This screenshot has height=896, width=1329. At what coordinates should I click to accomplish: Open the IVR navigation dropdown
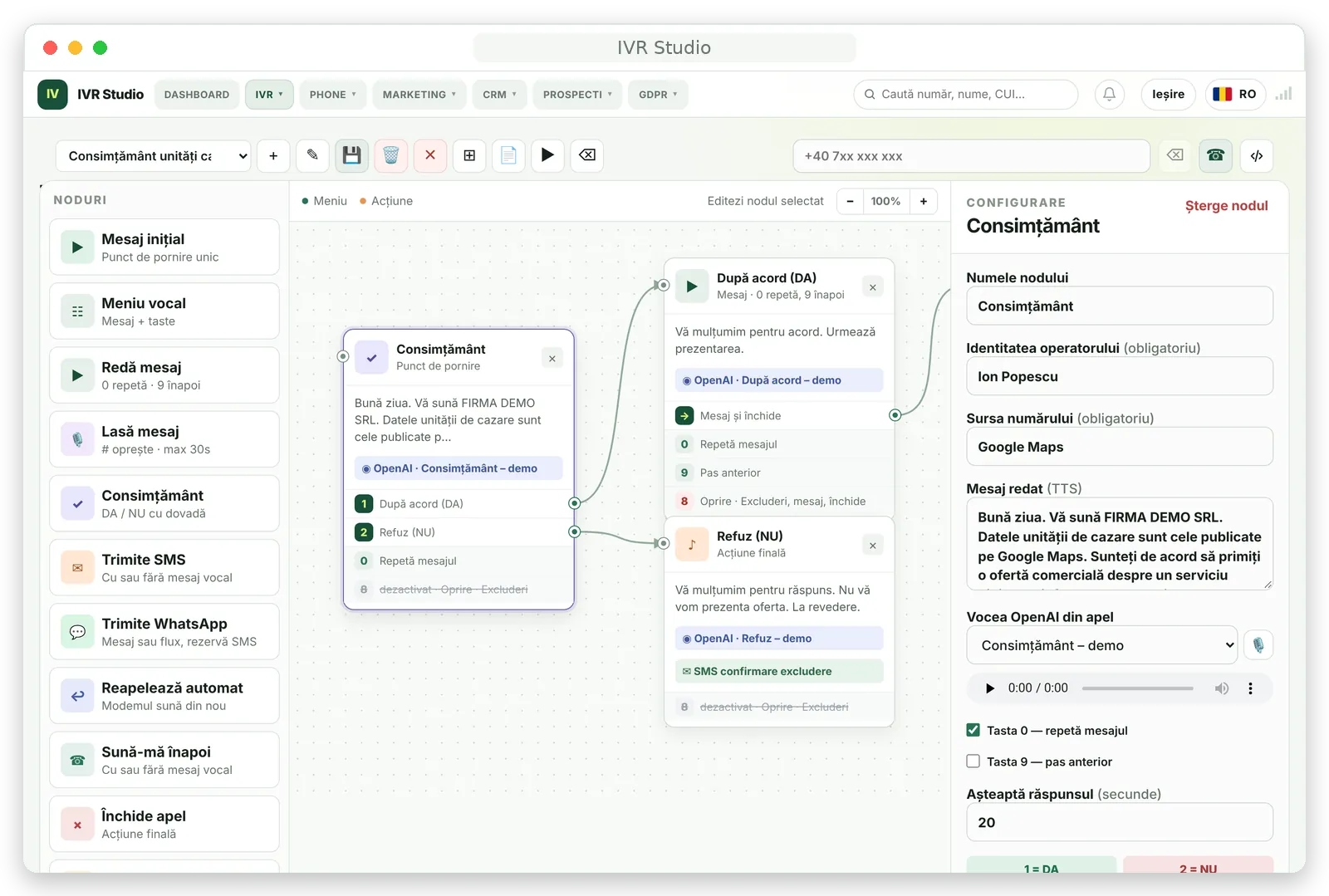(269, 95)
